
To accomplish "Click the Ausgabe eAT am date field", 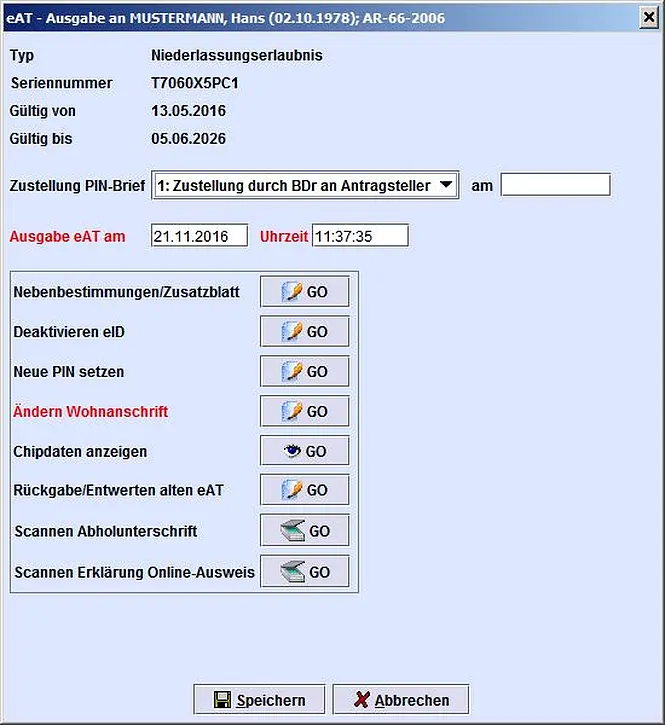I will (x=199, y=236).
